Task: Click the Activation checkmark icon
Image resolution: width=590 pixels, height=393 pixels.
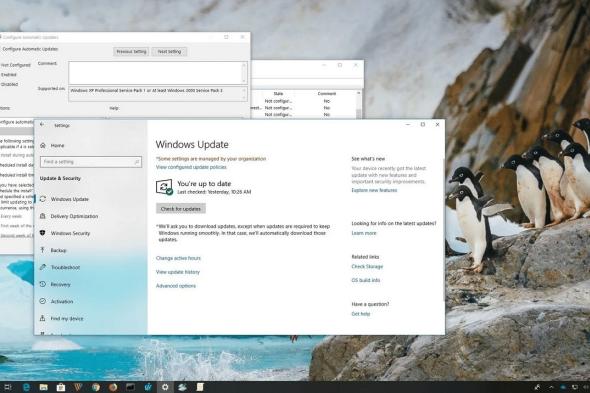Action: 43,301
